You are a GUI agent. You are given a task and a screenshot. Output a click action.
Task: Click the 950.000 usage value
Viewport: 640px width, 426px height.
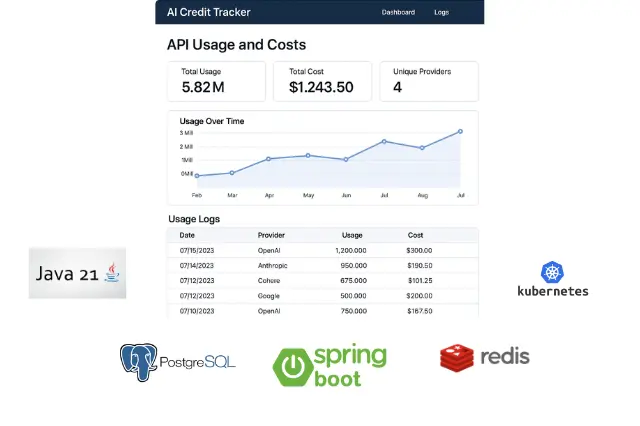pyautogui.click(x=353, y=266)
